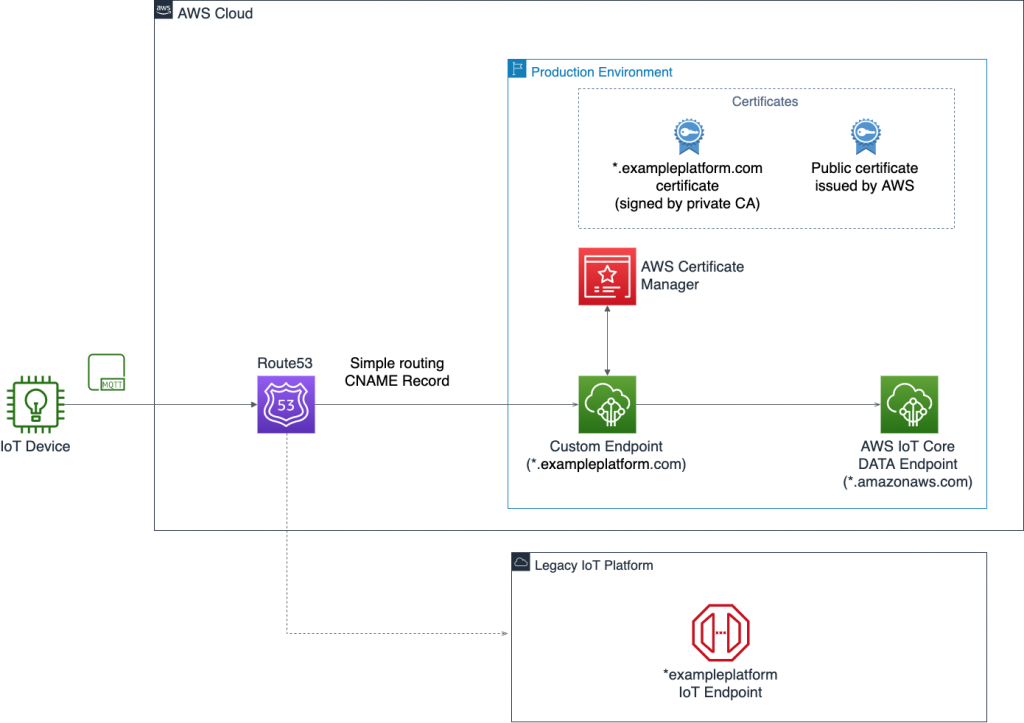Open the Route53 shield icon

pyautogui.click(x=285, y=404)
